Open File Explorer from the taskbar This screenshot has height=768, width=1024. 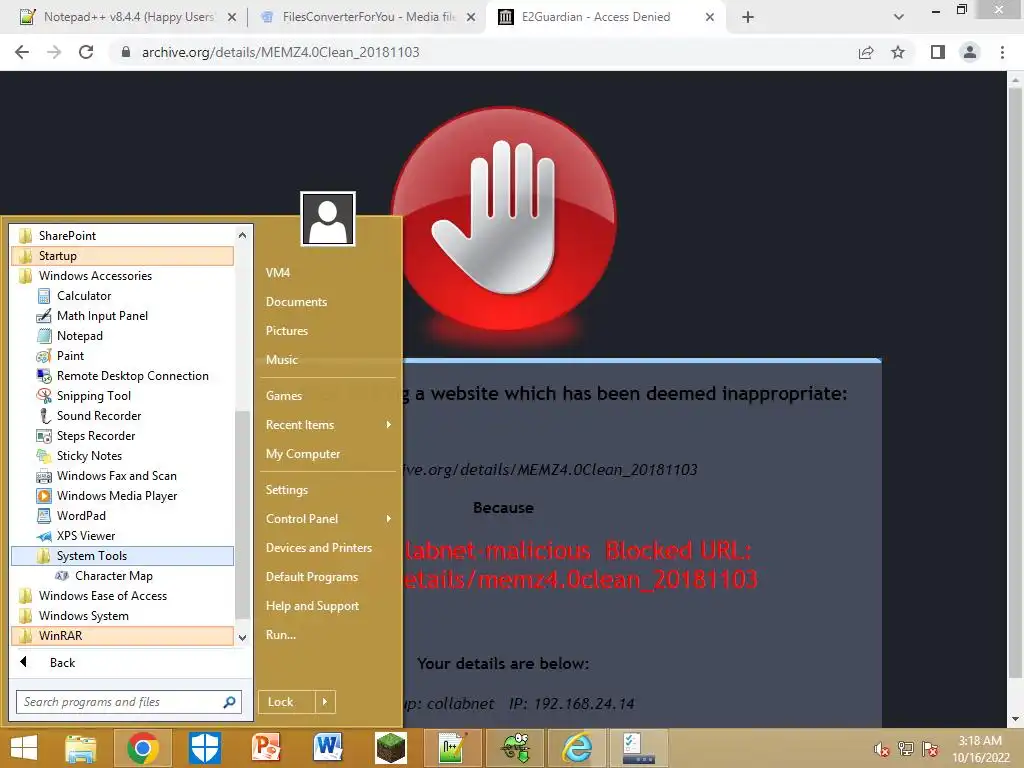[x=80, y=748]
